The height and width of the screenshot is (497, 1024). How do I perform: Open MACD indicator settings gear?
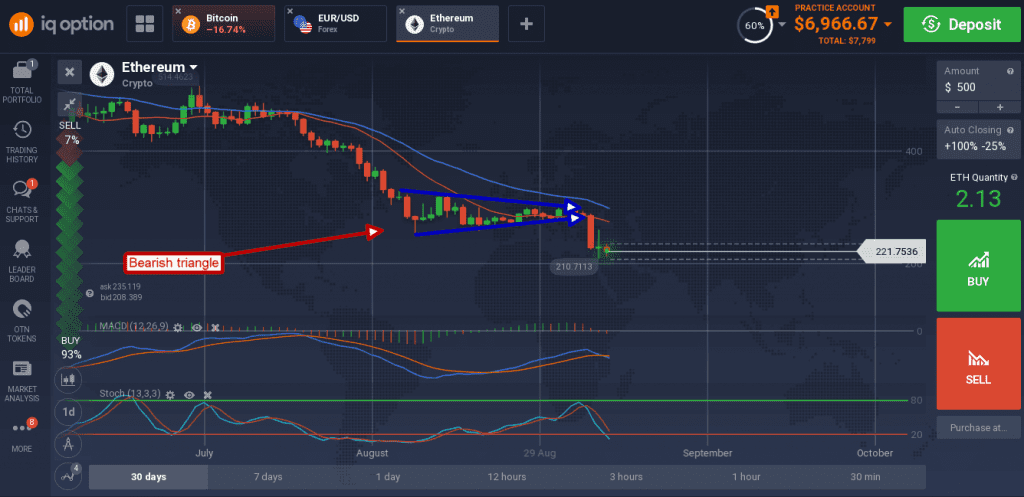178,326
